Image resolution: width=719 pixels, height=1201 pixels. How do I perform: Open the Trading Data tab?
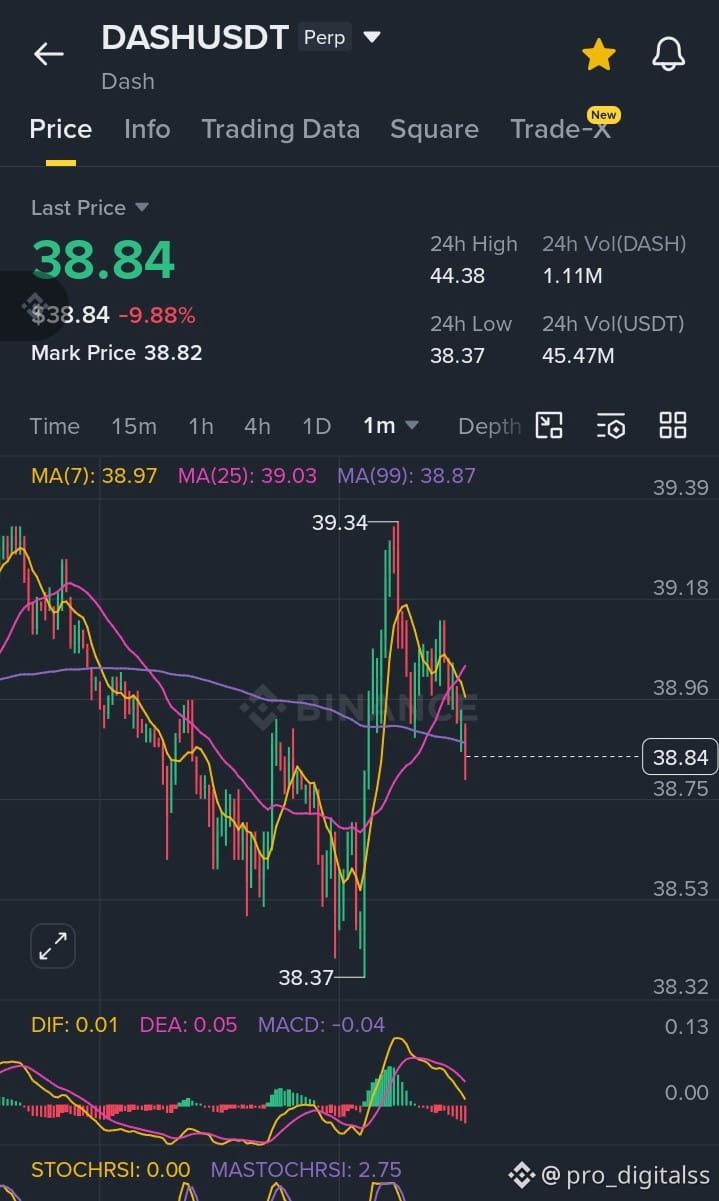280,129
